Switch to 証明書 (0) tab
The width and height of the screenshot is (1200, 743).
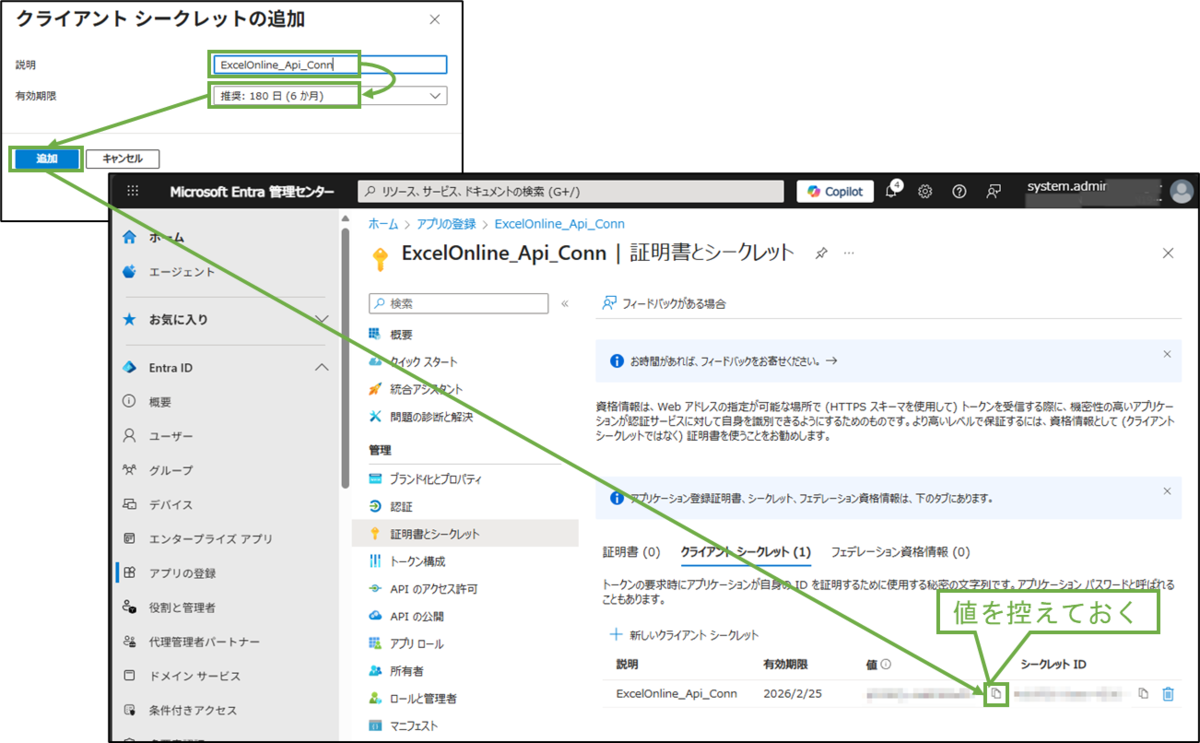[x=631, y=552]
